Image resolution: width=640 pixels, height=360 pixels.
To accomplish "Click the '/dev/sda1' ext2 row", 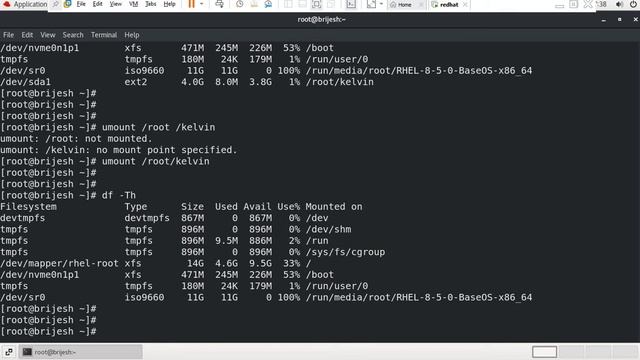I will (187, 82).
